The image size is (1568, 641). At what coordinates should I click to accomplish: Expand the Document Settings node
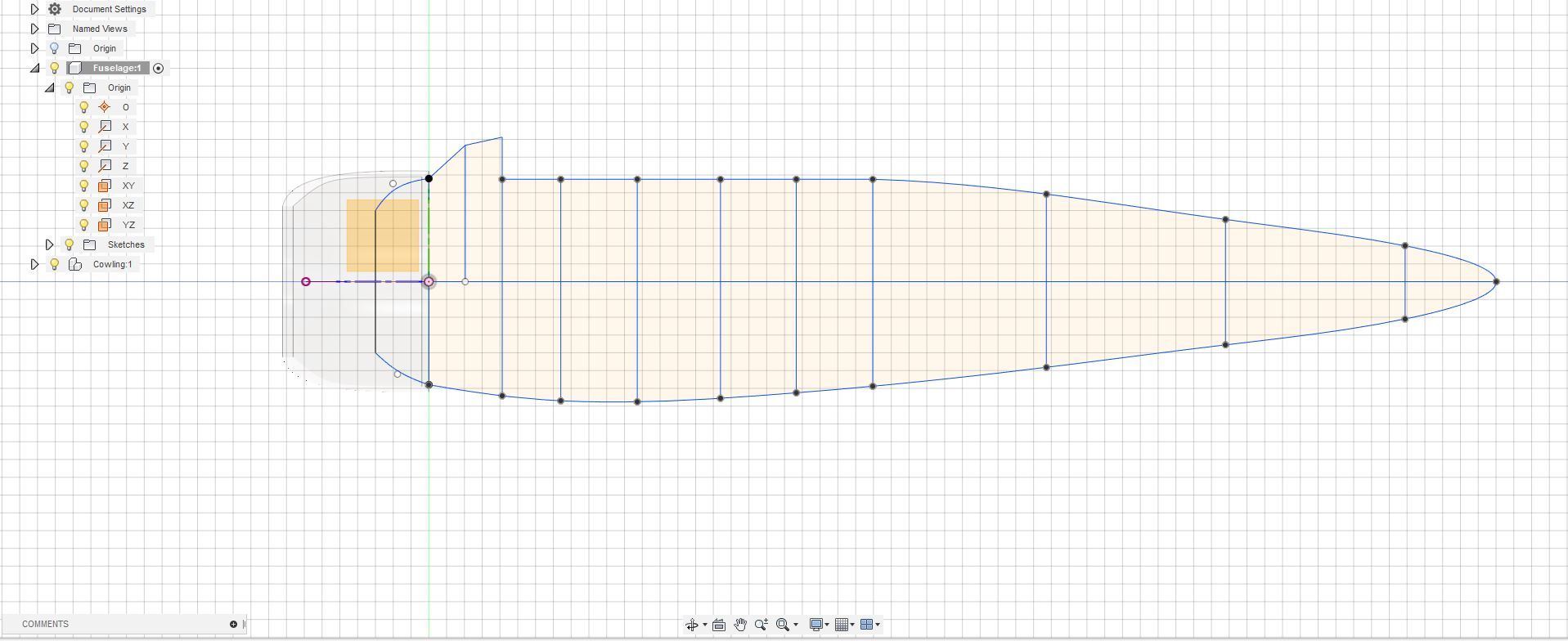point(34,9)
